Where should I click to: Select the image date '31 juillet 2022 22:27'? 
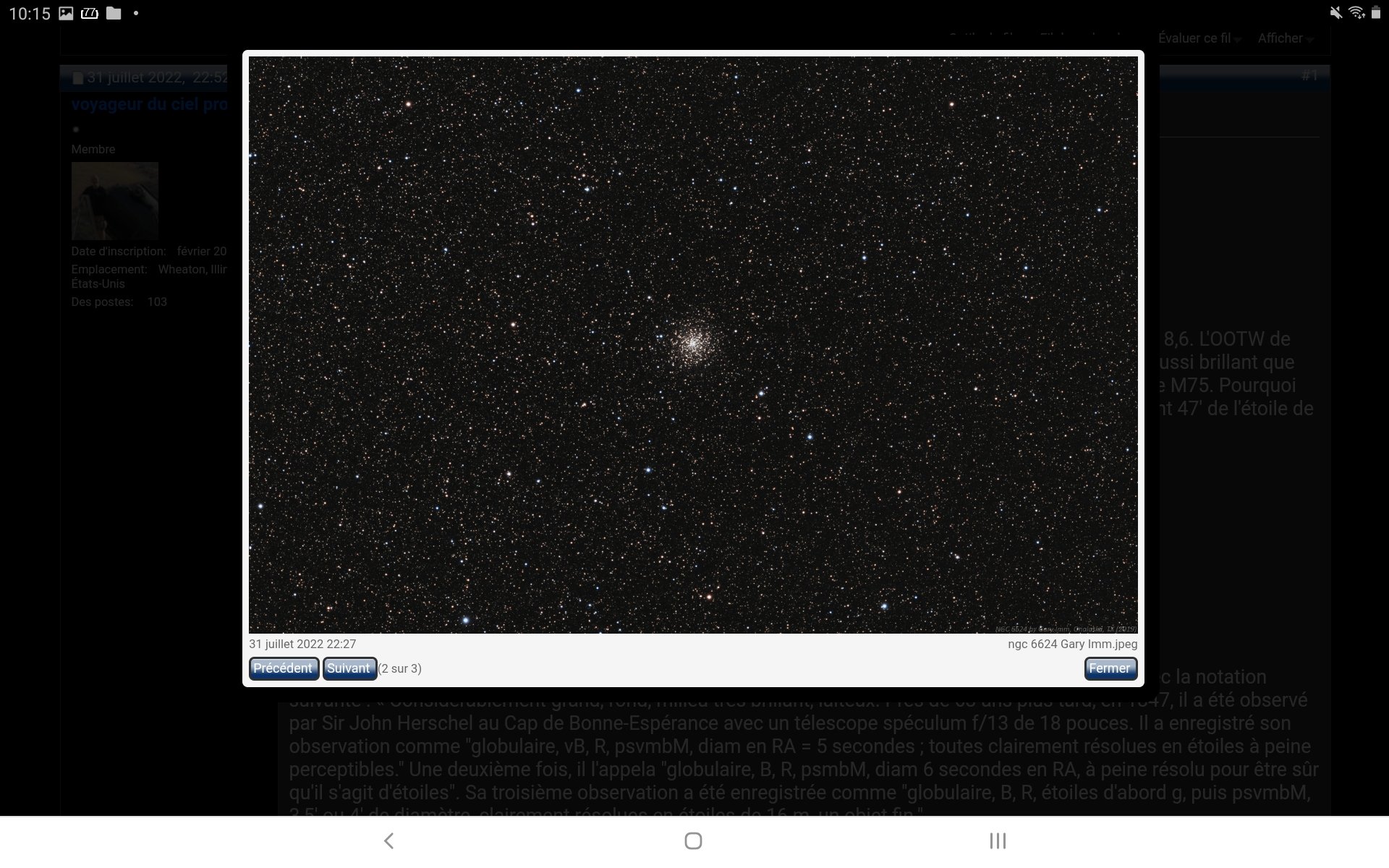tap(302, 644)
